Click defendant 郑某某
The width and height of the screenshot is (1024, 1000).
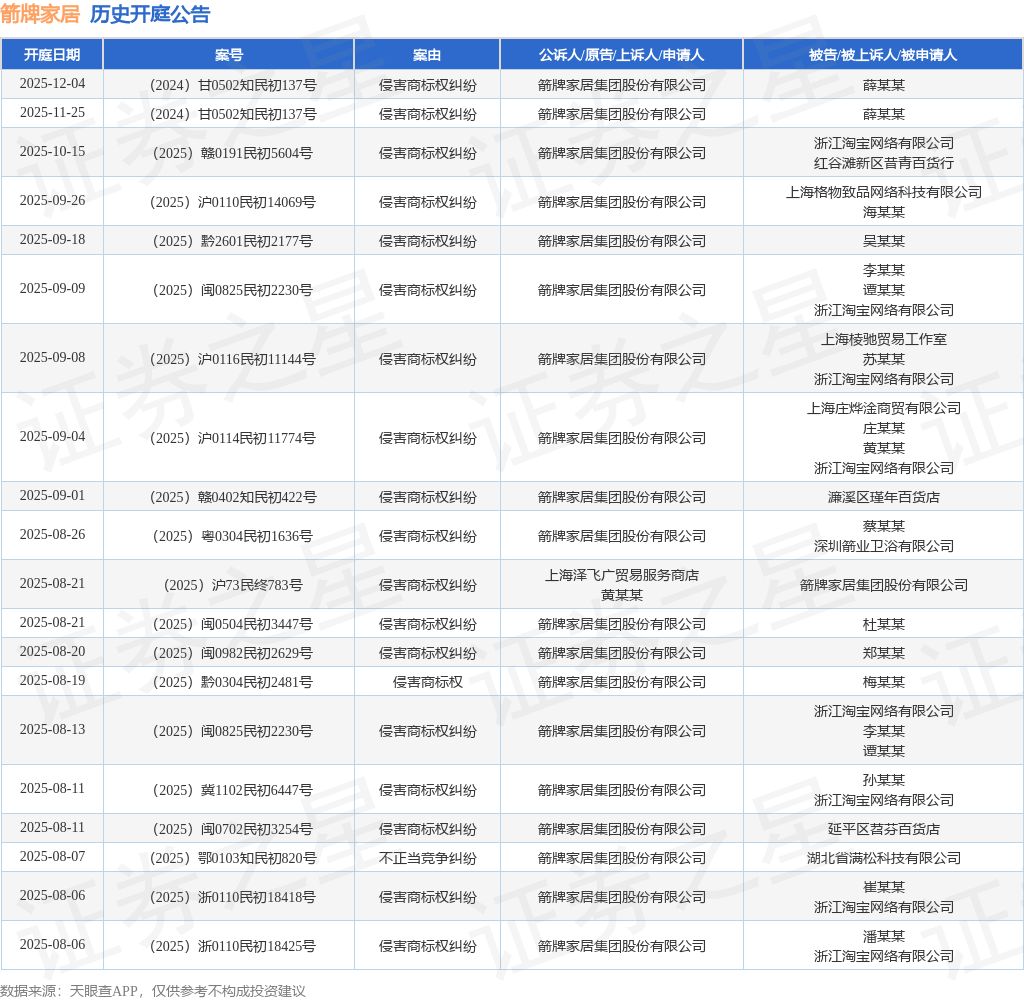pyautogui.click(x=883, y=653)
